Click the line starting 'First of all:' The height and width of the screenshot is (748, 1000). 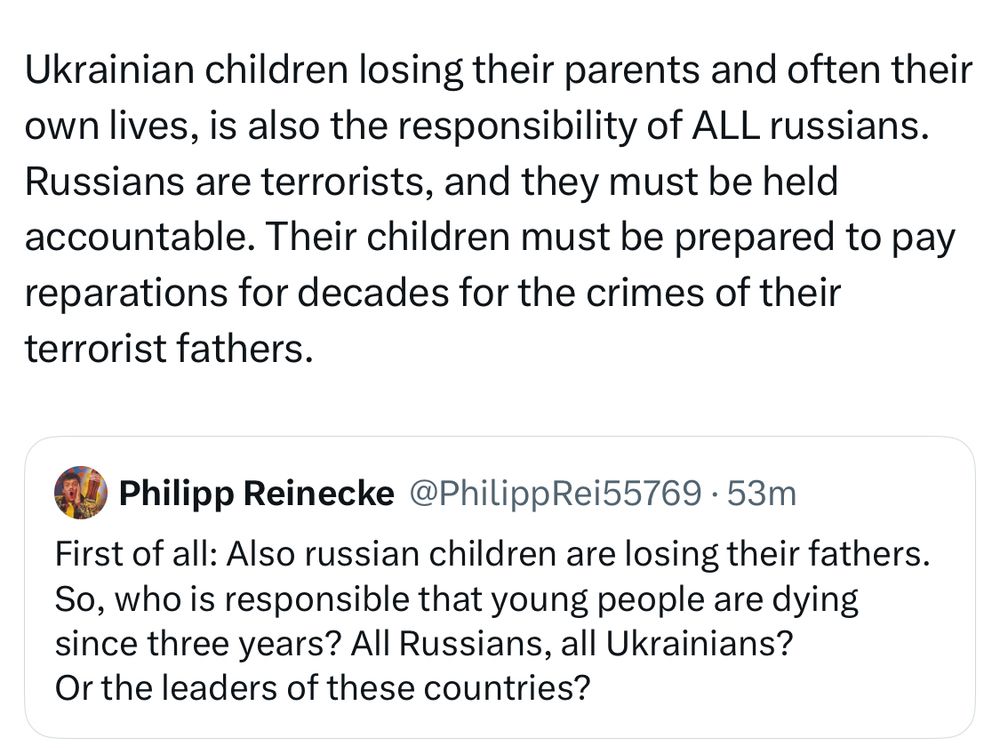pyautogui.click(x=492, y=553)
